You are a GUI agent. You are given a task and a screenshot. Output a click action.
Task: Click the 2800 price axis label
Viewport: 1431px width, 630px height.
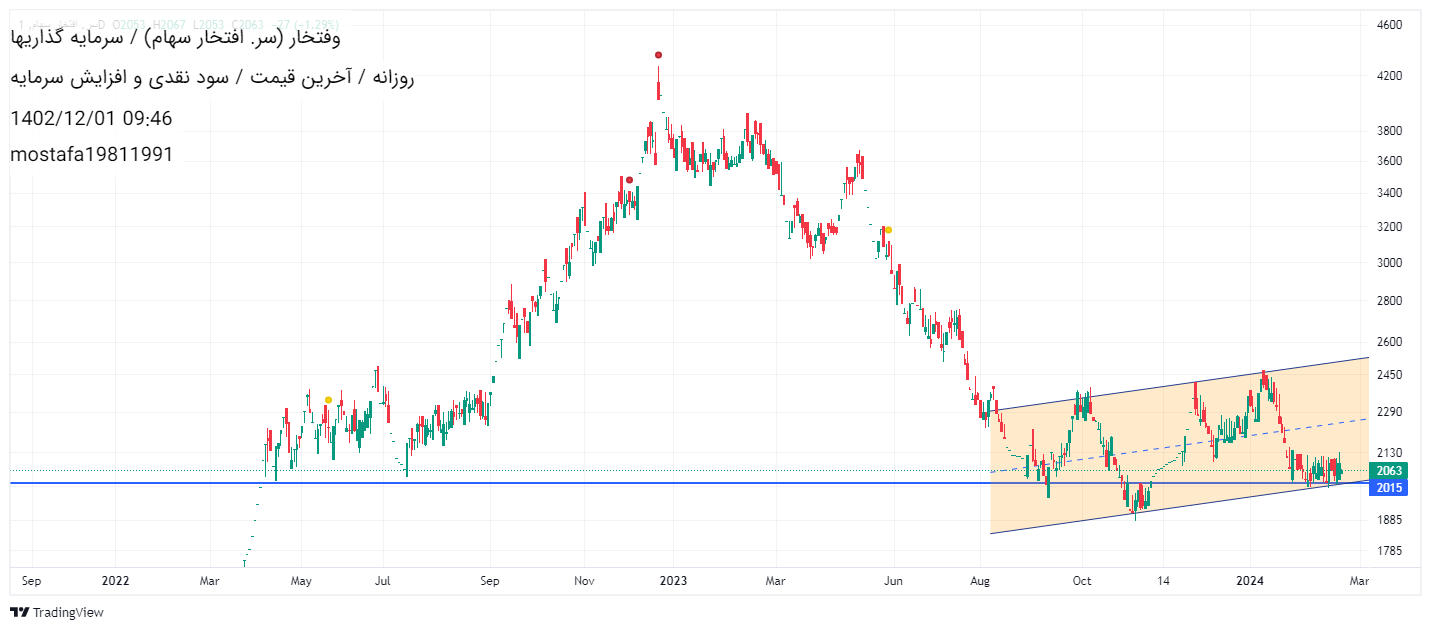[x=1390, y=301]
